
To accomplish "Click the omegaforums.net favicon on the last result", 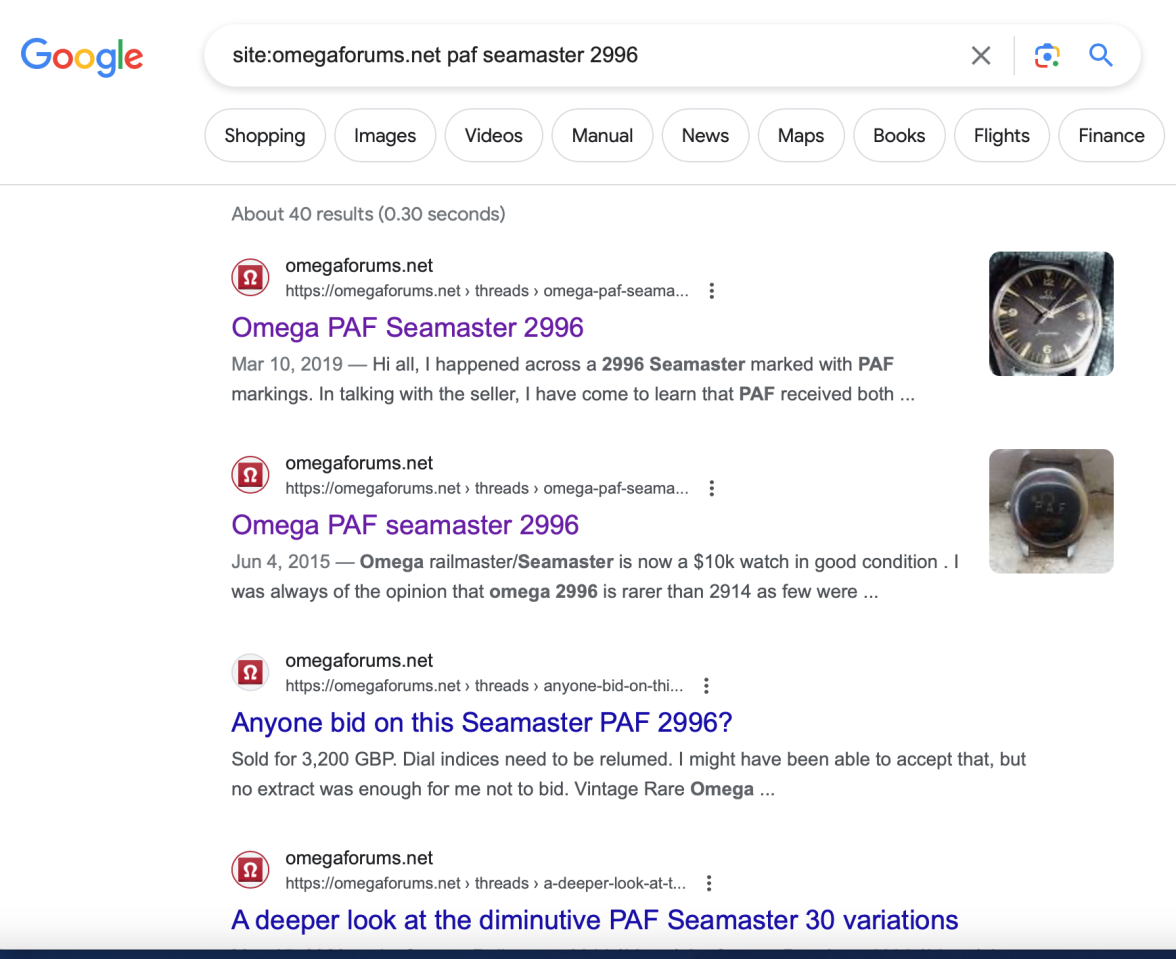I will pyautogui.click(x=250, y=870).
